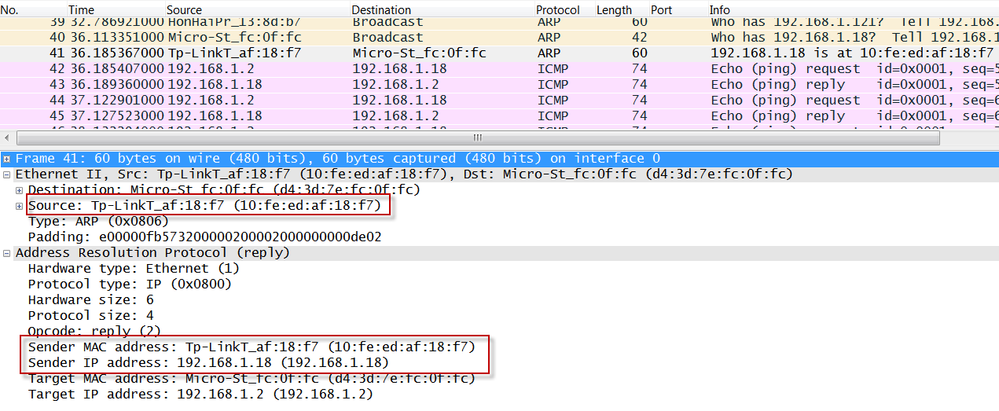Screen dimensions: 999x411
Task: Select Target IP address 192.168.1.2 line
Action: [201, 394]
